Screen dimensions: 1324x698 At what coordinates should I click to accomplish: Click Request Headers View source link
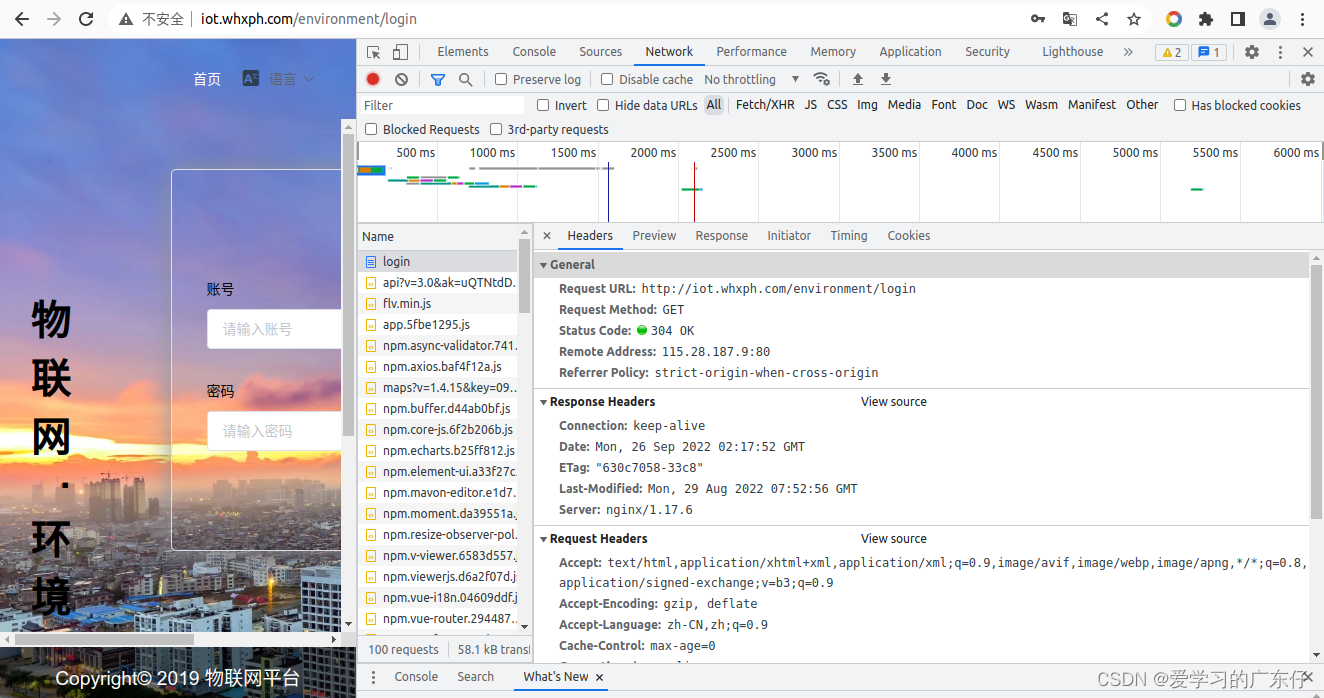pos(894,539)
